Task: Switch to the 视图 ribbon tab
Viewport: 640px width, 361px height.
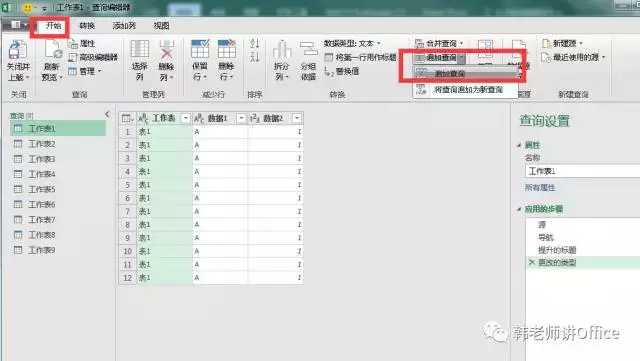Action: click(x=161, y=26)
